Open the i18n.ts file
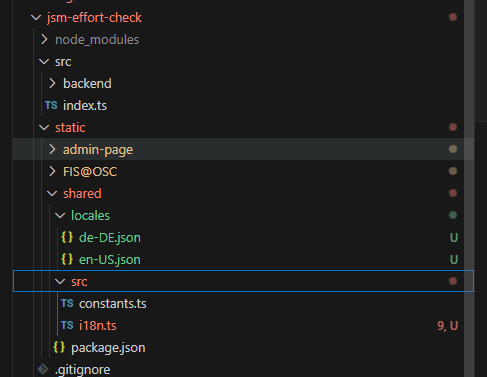The width and height of the screenshot is (487, 377). coord(98,326)
